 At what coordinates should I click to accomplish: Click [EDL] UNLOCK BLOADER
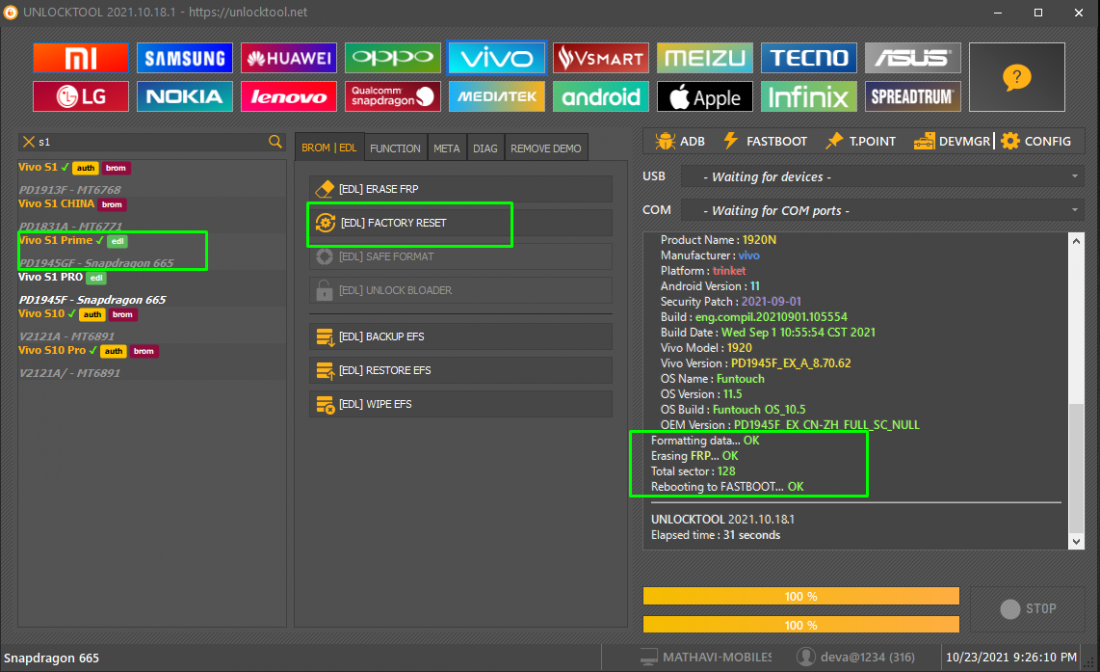[x=460, y=290]
